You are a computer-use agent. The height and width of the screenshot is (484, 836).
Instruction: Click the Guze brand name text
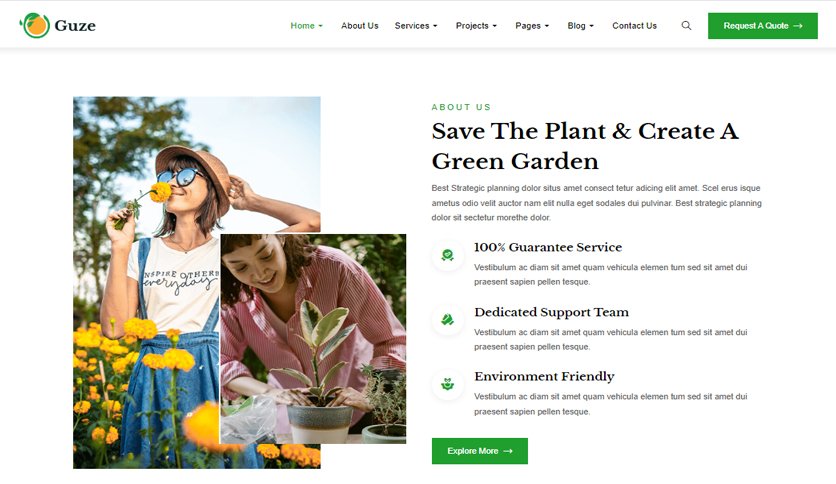pyautogui.click(x=75, y=26)
